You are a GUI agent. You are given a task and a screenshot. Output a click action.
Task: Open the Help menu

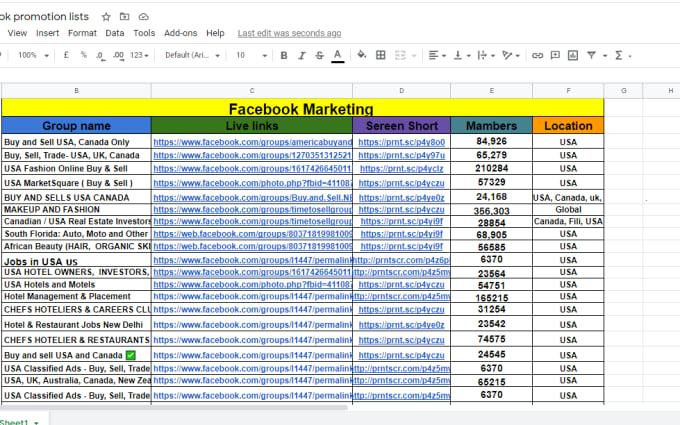coord(215,33)
